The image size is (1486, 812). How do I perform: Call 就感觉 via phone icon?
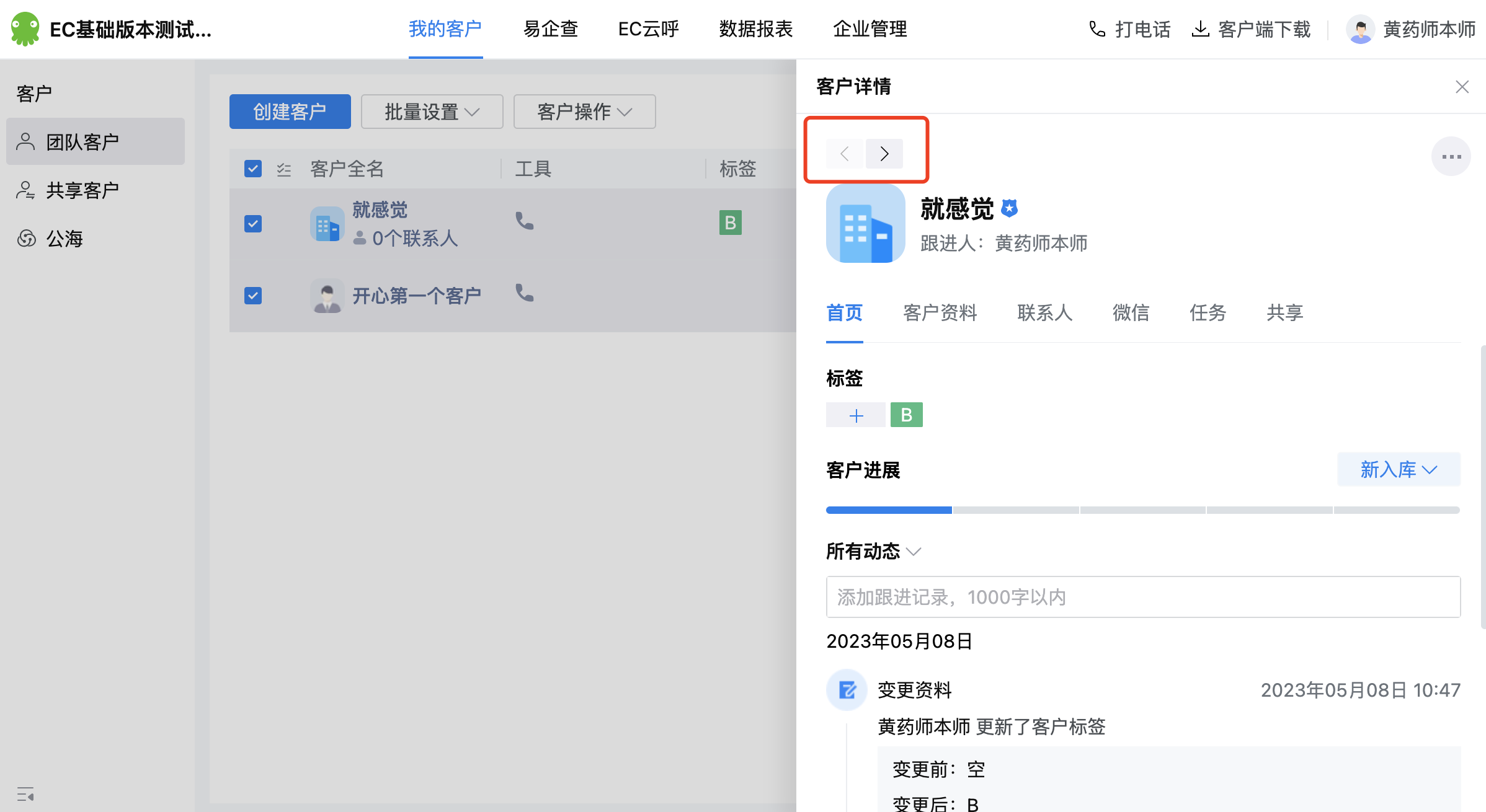point(525,221)
